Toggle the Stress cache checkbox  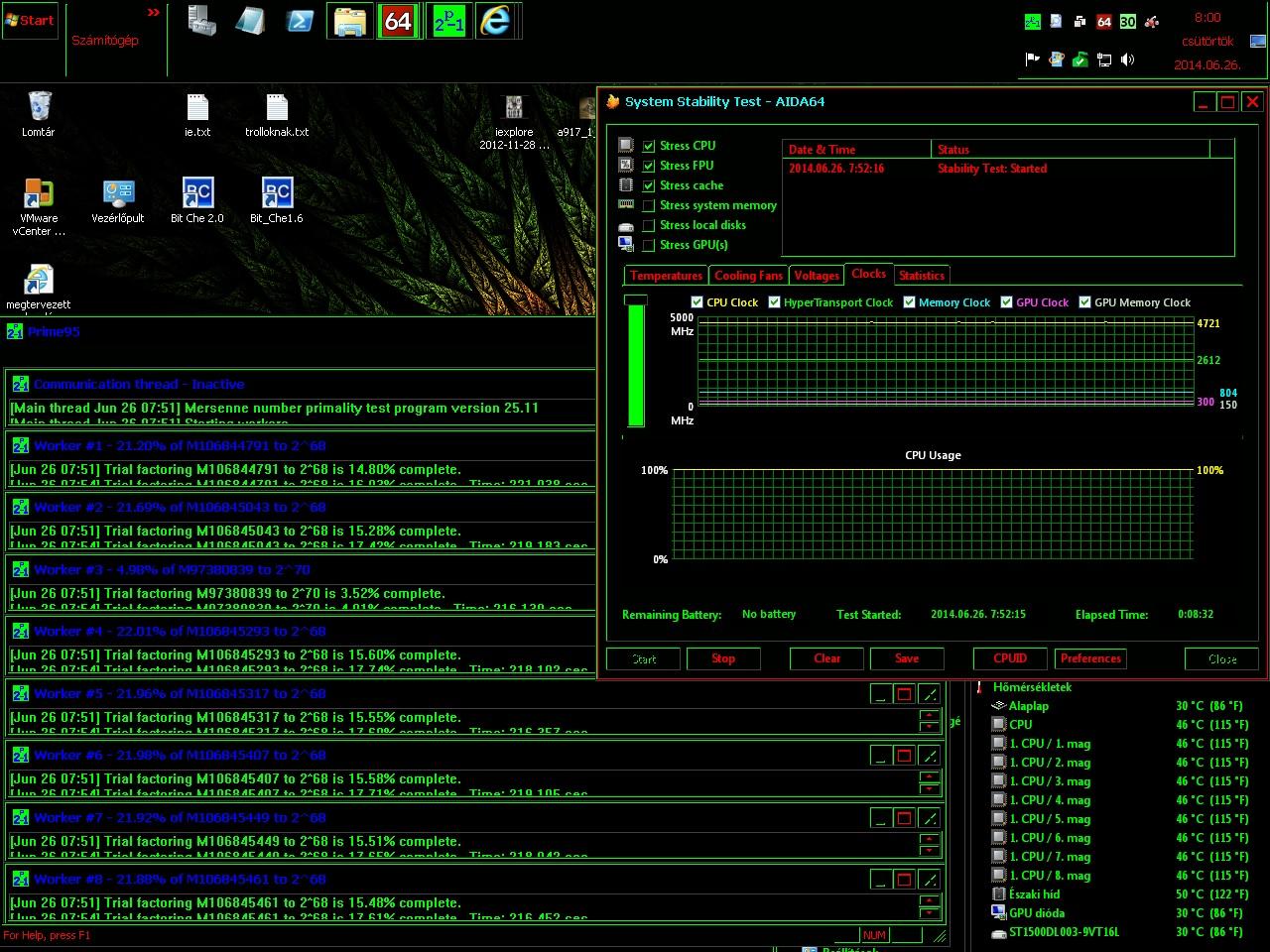(x=649, y=185)
